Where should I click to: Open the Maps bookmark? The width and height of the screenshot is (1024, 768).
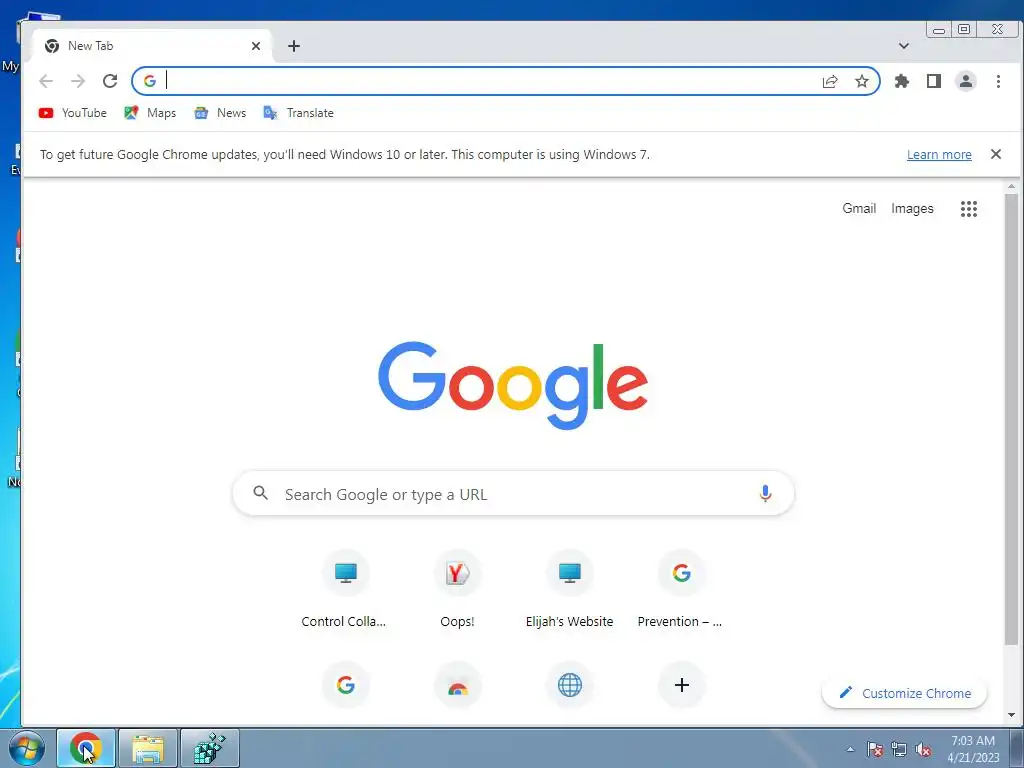150,113
